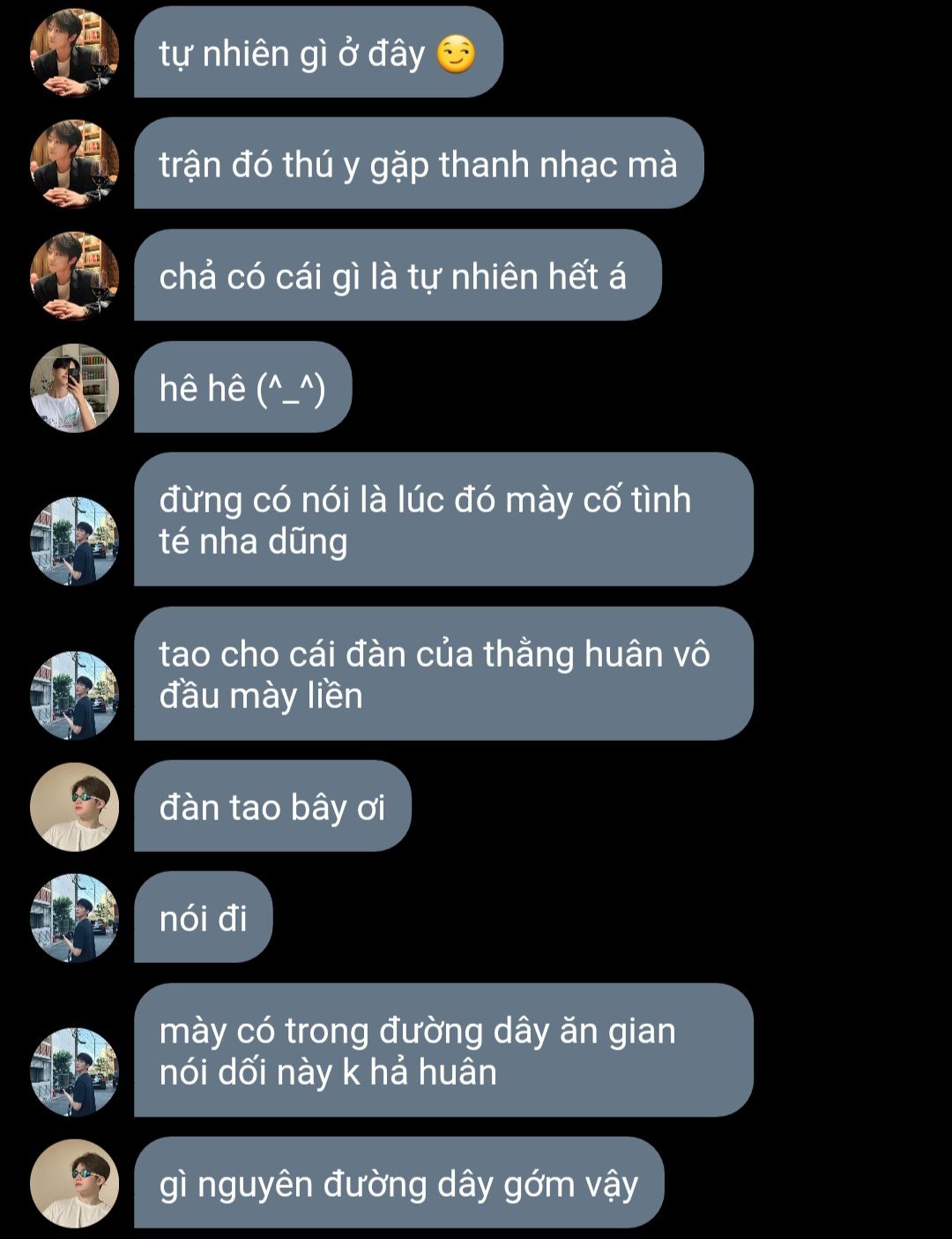This screenshot has height=1239, width=952.
Task: Tap the short "nói đi" bubble
Action: (204, 917)
